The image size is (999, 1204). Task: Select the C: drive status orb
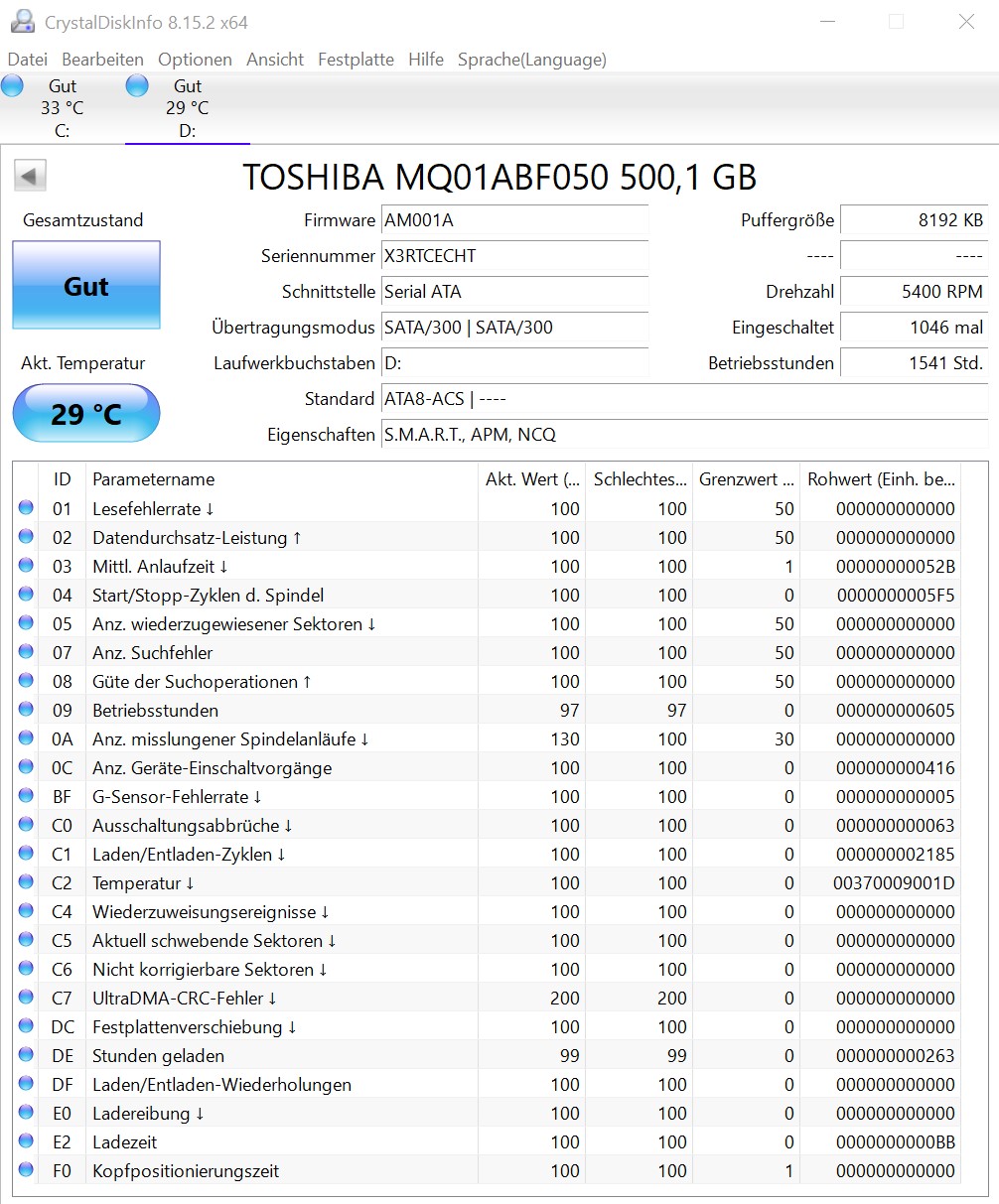coord(12,86)
